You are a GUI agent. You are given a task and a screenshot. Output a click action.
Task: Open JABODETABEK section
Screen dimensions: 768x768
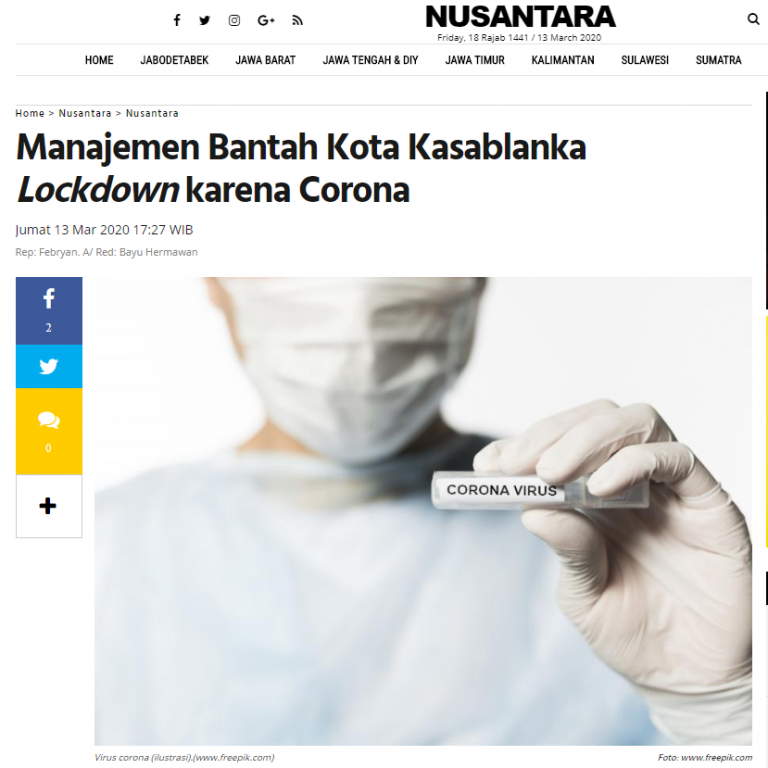point(174,60)
